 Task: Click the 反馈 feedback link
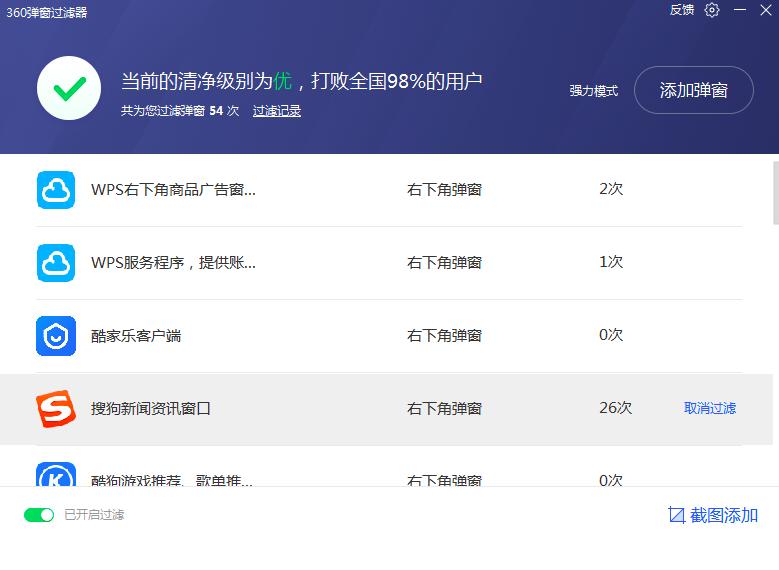click(682, 10)
